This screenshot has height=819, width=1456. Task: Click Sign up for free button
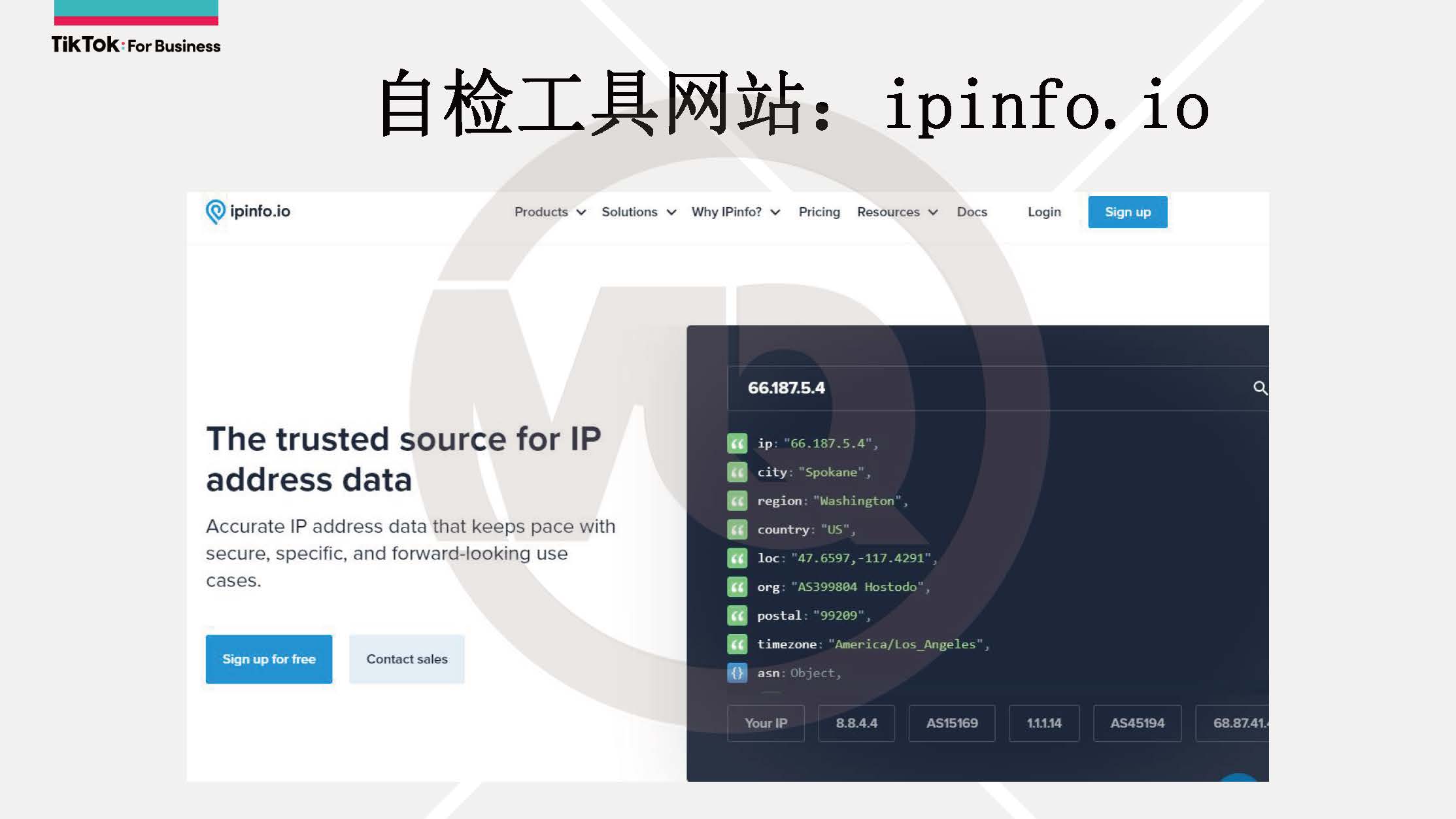point(269,659)
